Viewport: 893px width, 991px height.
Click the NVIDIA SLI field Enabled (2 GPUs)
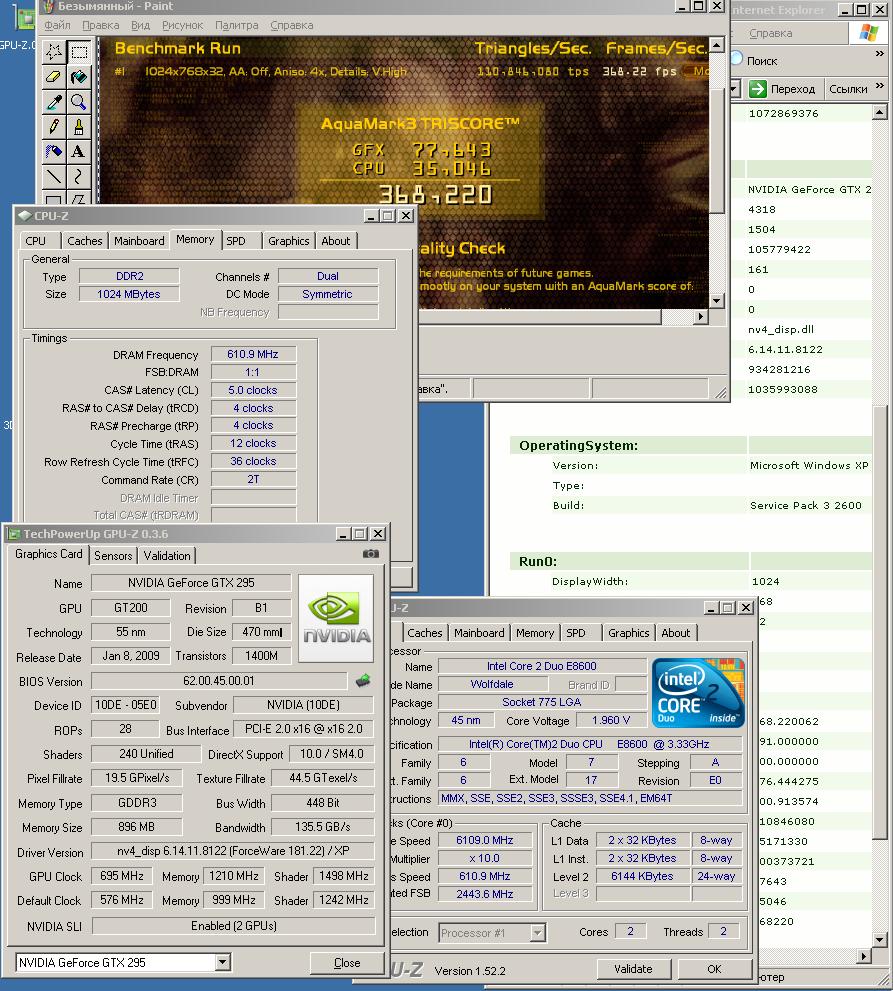pyautogui.click(x=233, y=925)
